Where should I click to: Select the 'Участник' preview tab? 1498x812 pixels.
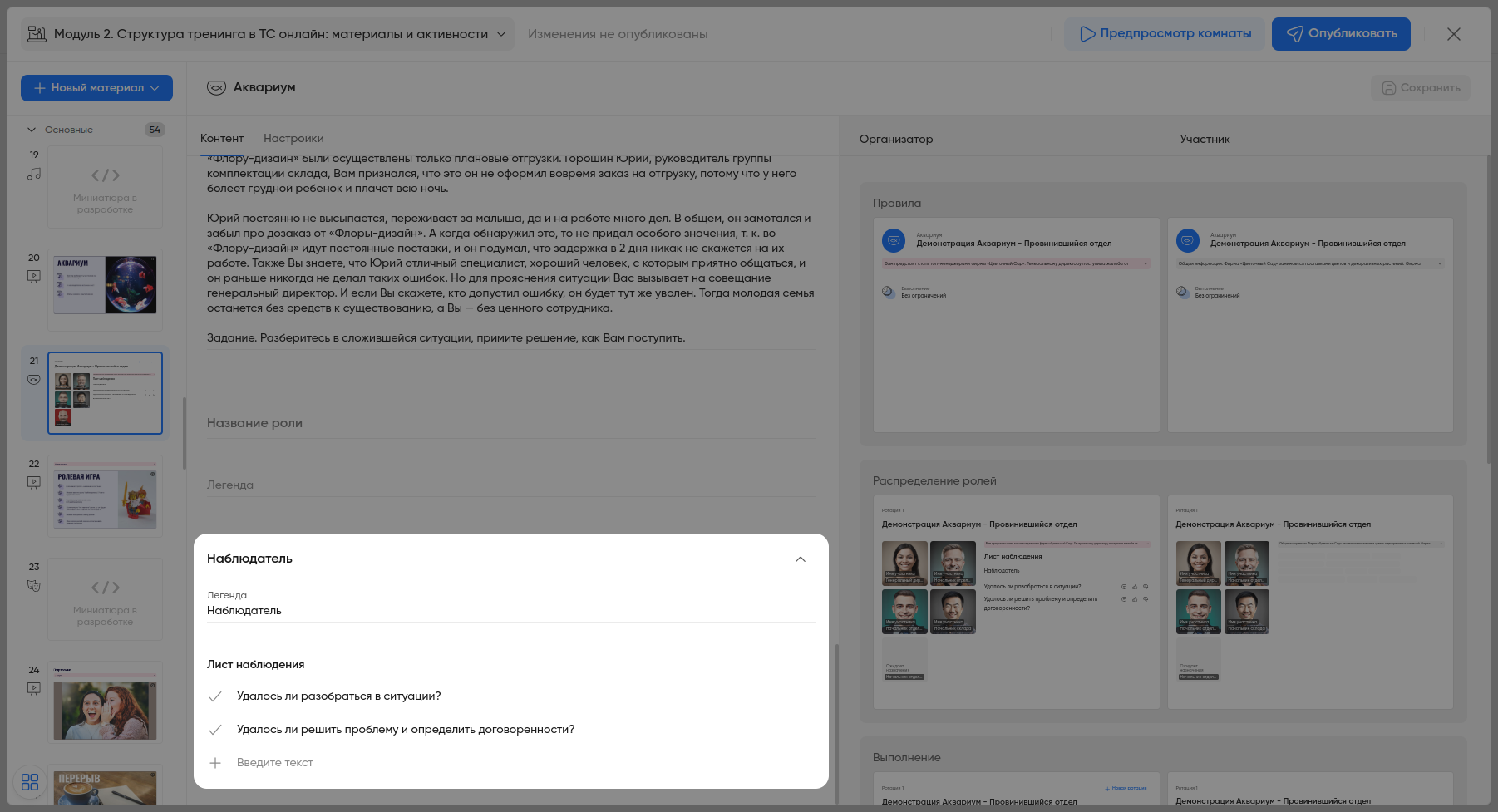point(1204,140)
